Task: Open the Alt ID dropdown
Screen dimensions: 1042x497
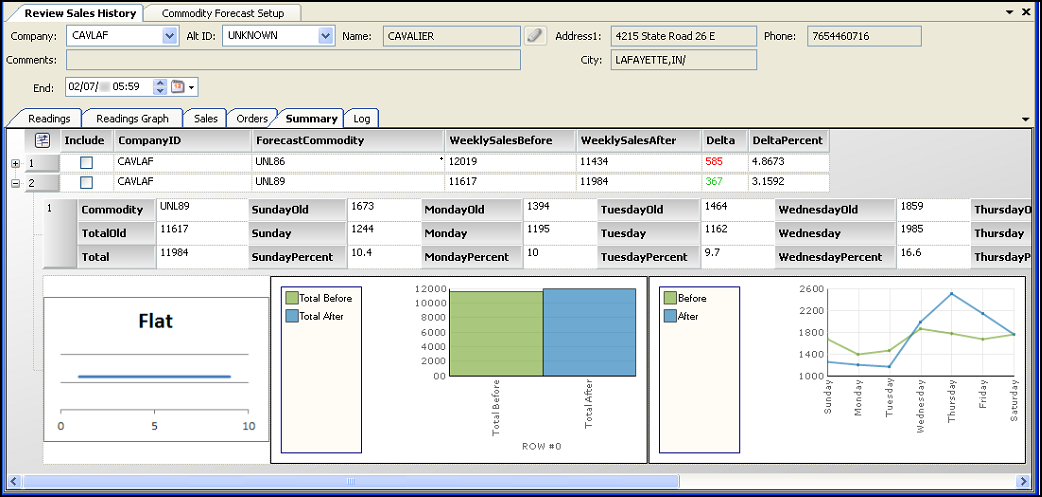Action: [x=325, y=36]
